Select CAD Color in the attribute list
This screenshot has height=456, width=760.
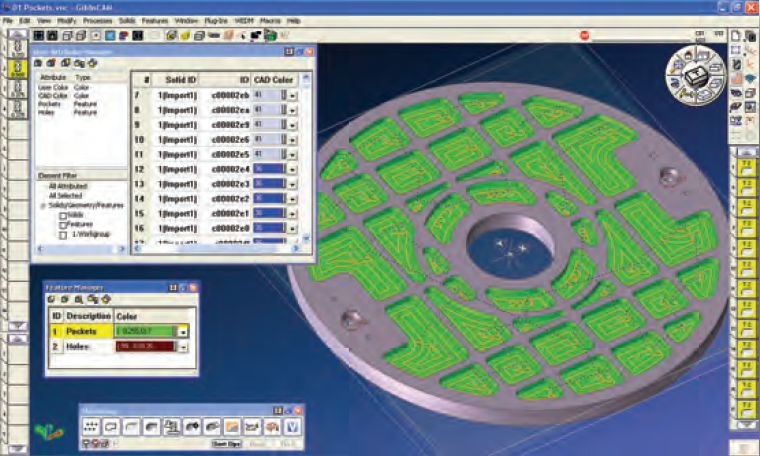point(52,96)
